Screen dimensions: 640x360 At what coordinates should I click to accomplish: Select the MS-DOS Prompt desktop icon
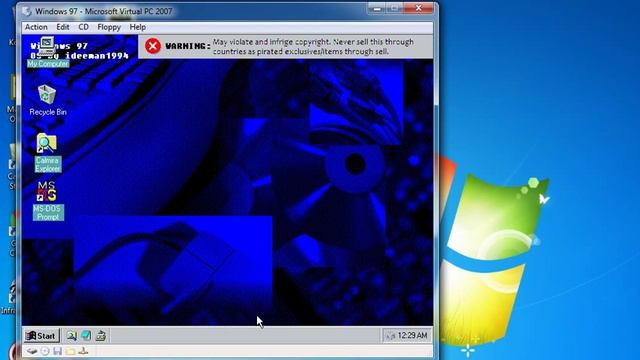point(48,201)
